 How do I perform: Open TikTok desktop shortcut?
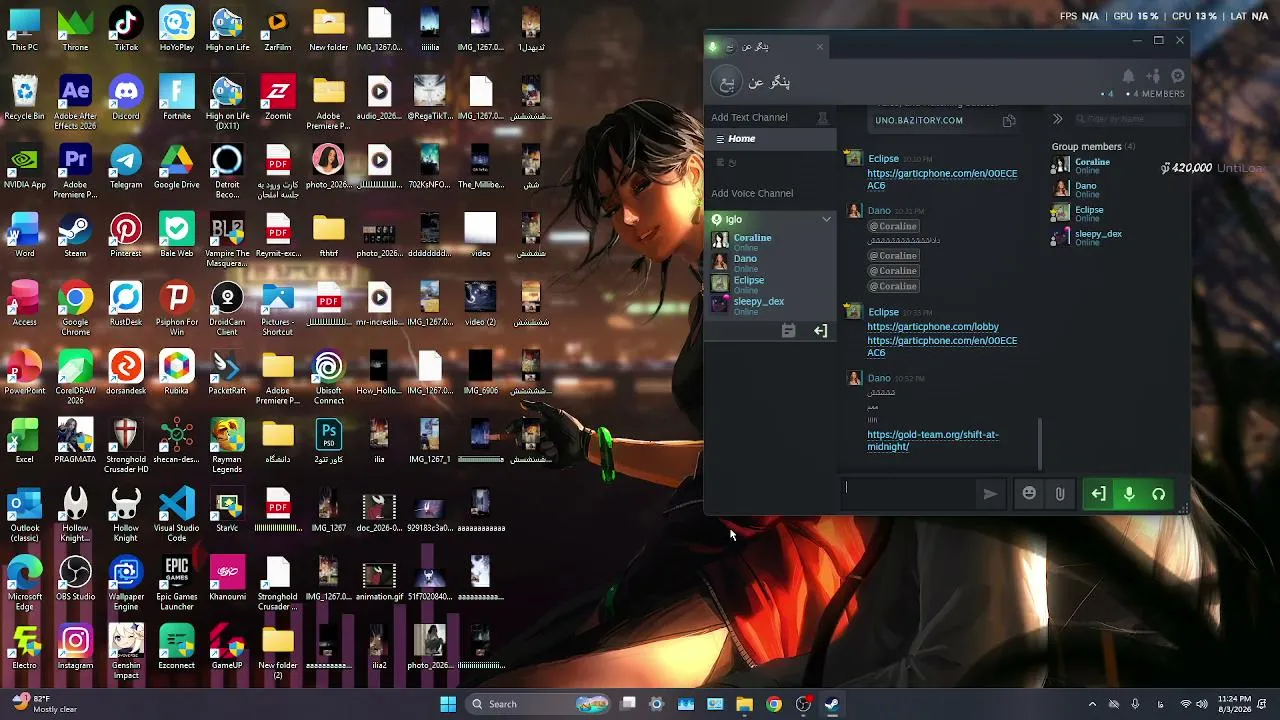126,29
